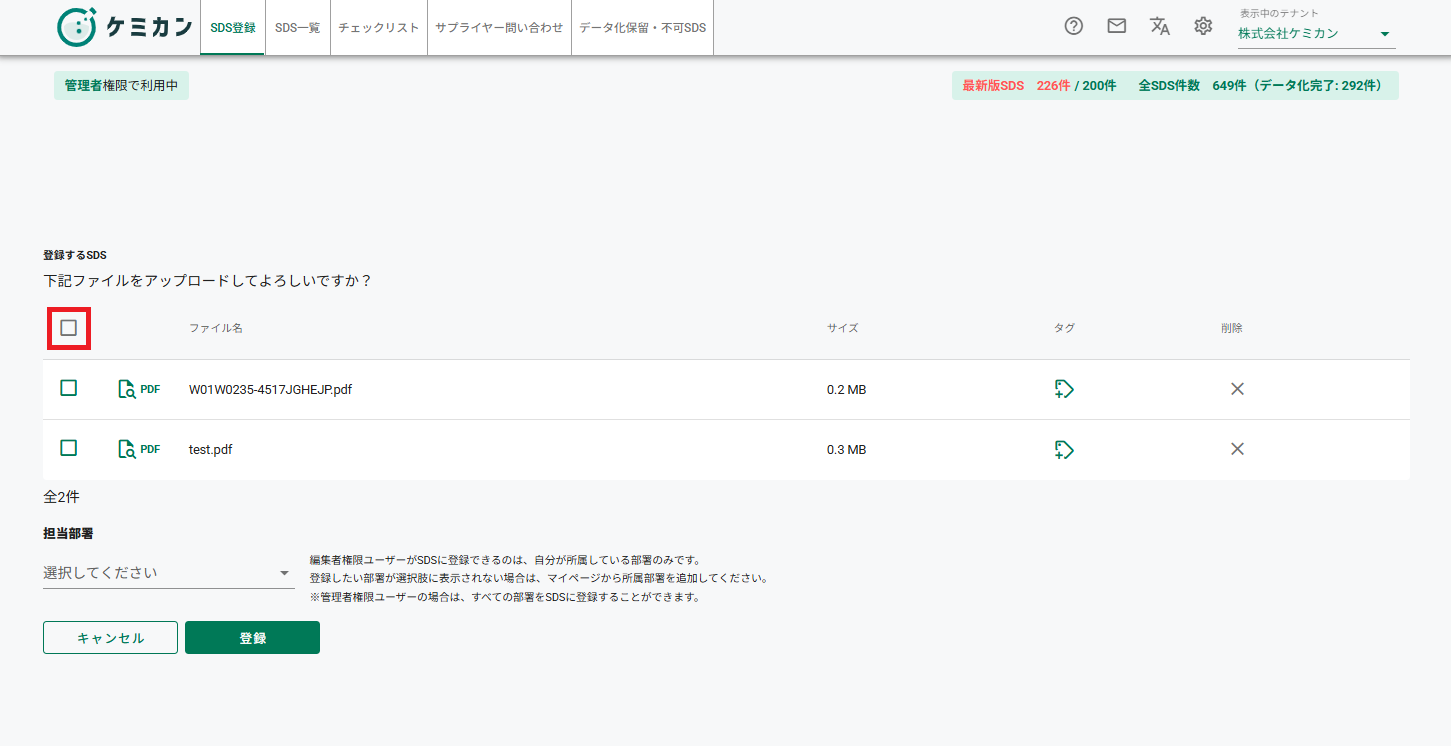1451x746 pixels.
Task: Click the 登録するSDS heading
Action: pyautogui.click(x=75, y=255)
